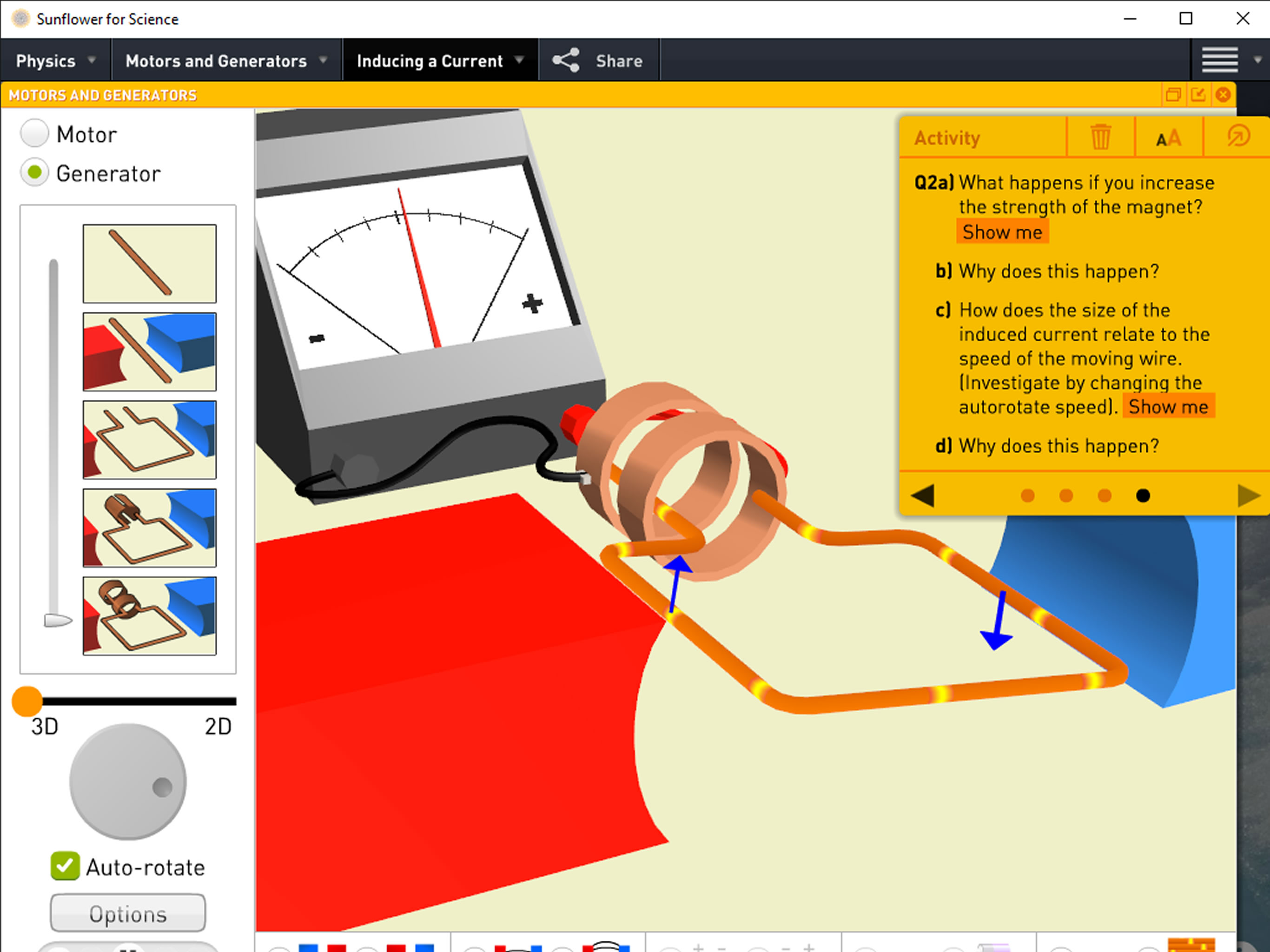The height and width of the screenshot is (952, 1270).
Task: Click the 'Q2a)' question label
Action: 934,183
